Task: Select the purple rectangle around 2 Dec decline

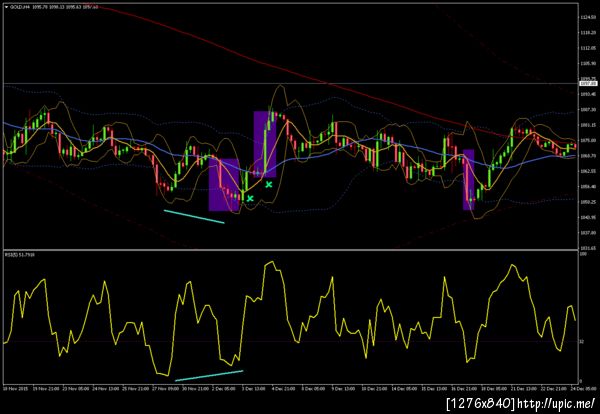Action: 224,184
